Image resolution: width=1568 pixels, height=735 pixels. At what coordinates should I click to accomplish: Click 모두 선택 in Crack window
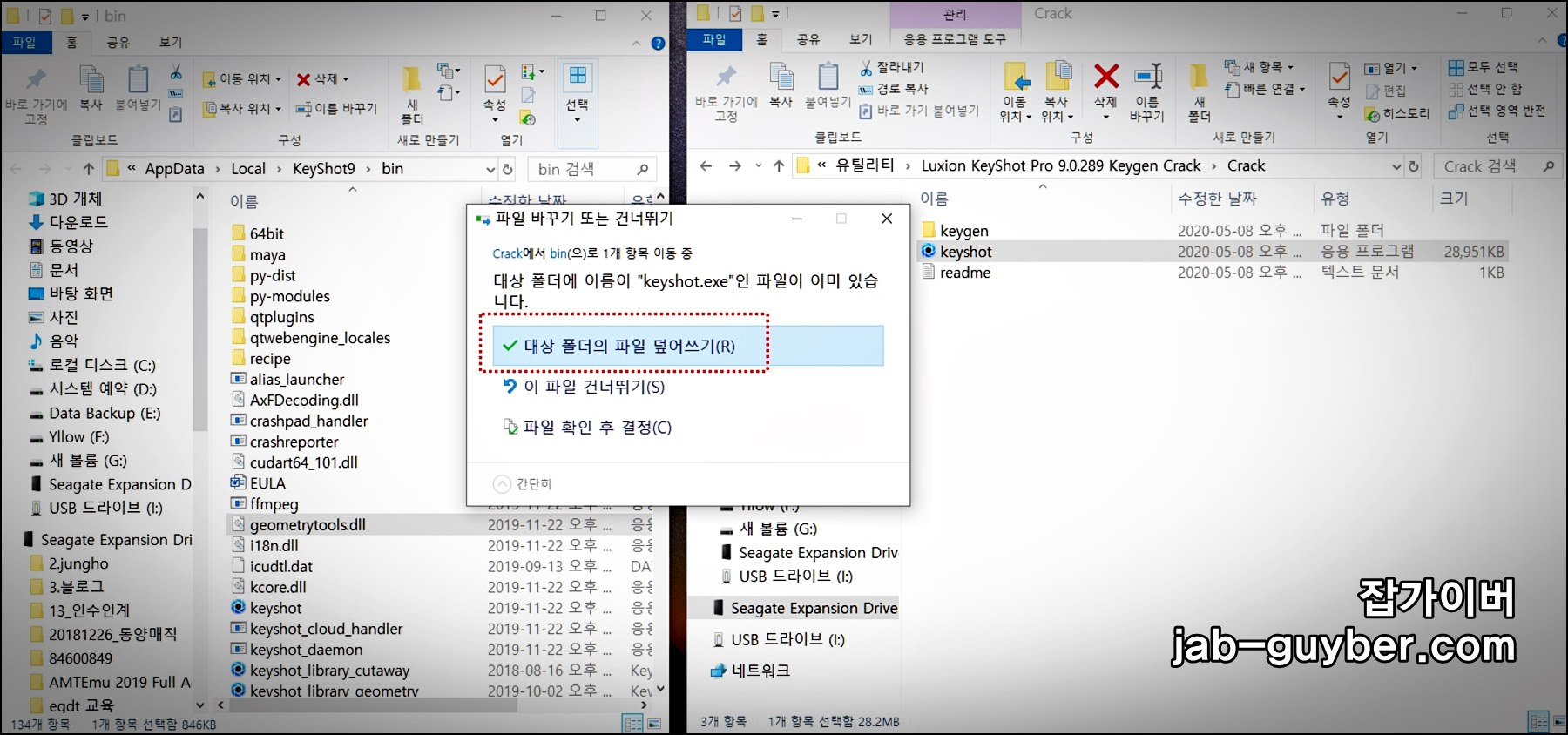tap(1484, 67)
